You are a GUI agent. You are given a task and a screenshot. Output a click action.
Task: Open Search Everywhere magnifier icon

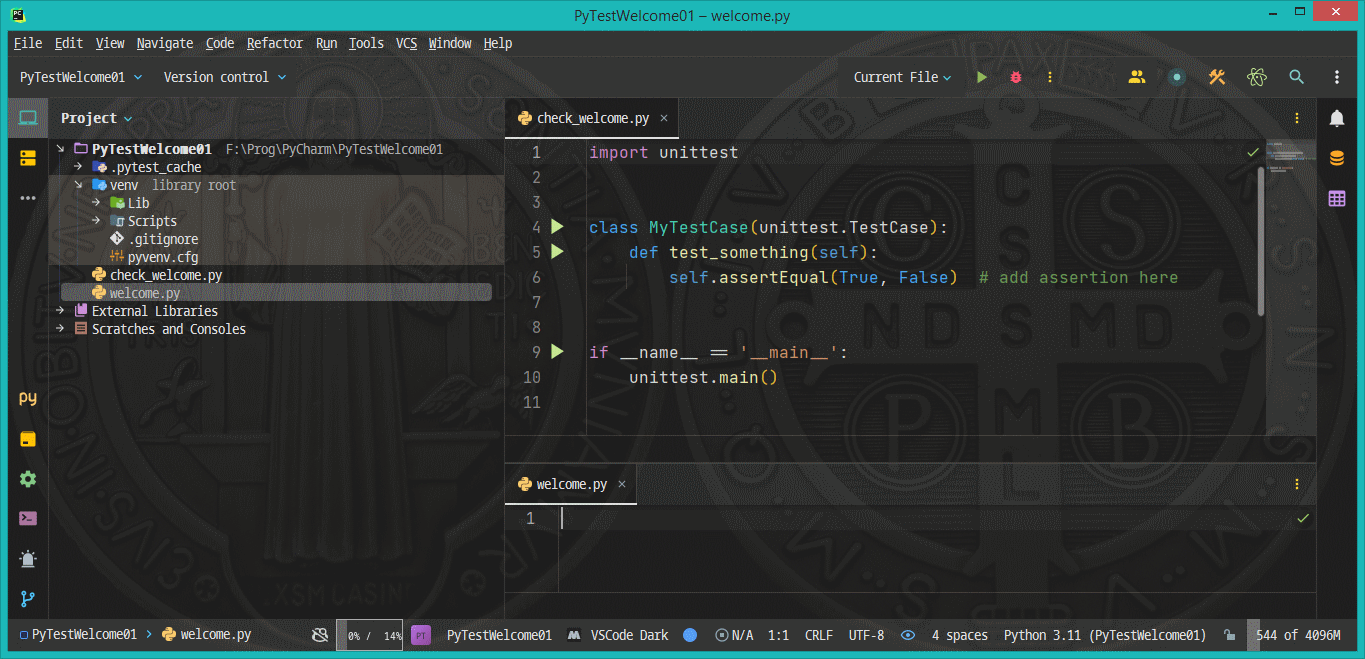(1297, 77)
